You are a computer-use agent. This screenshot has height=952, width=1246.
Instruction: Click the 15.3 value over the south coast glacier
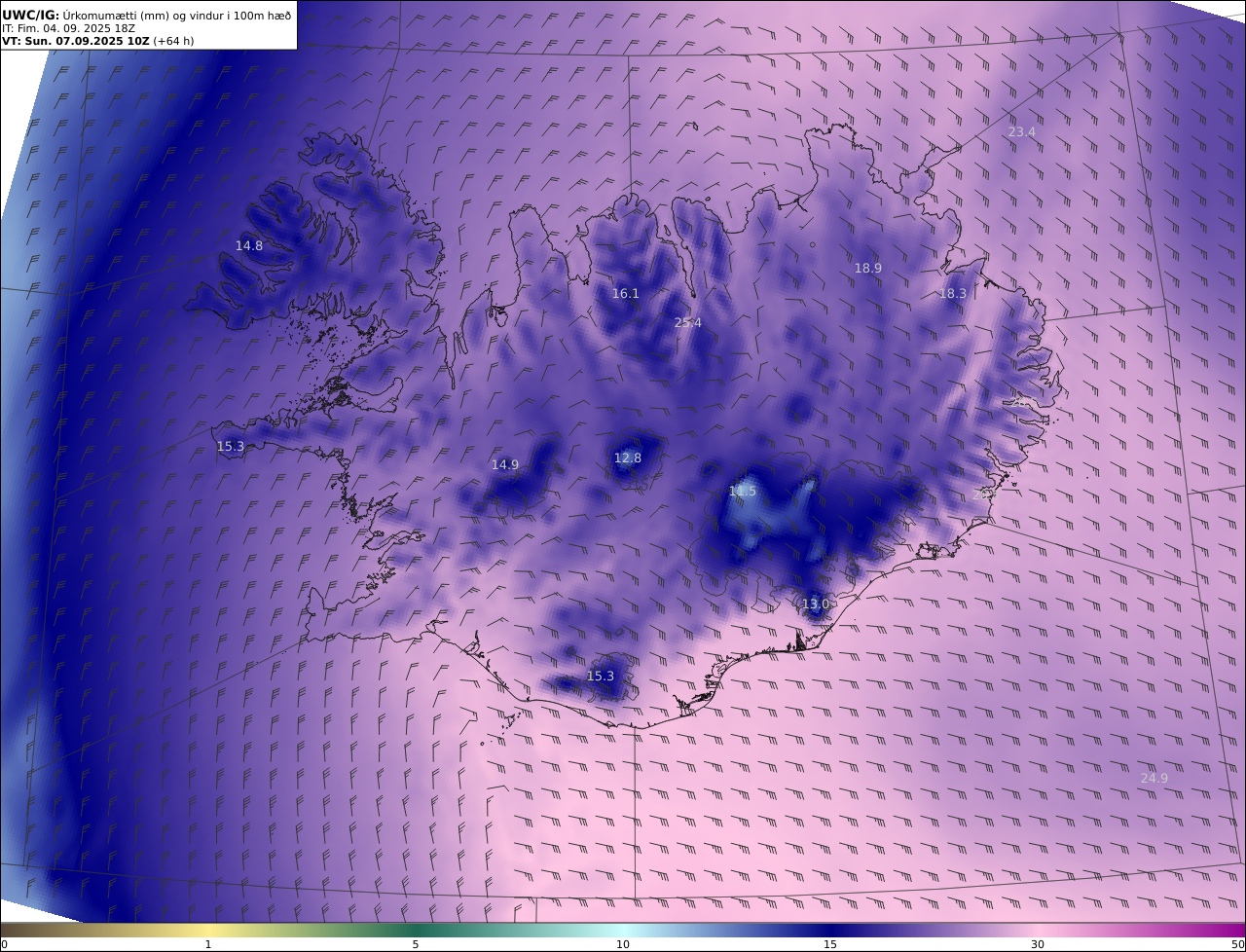(x=601, y=677)
